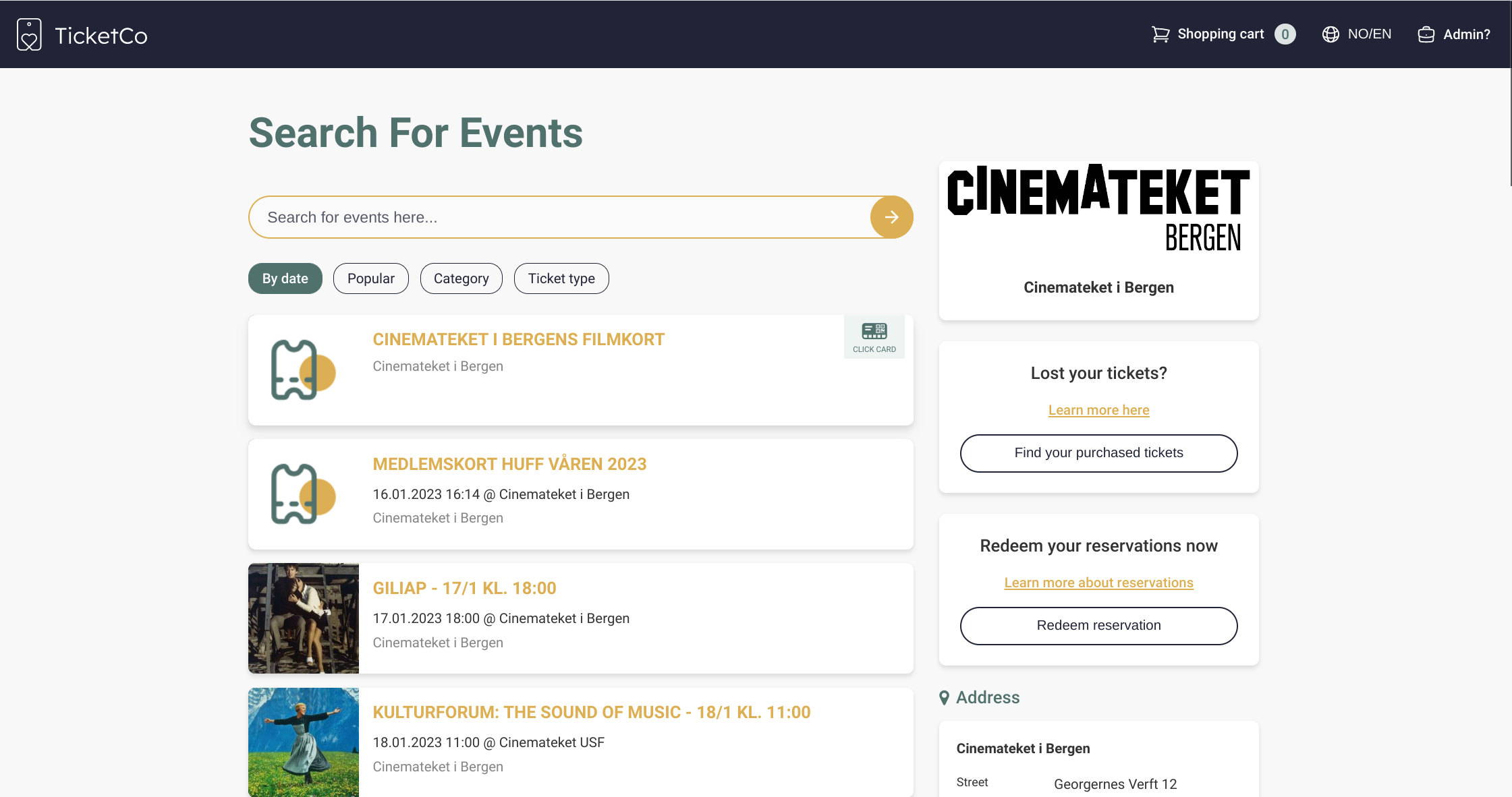Click the 18.01.2023 11:00 @ Cinemateket USF line
1512x797 pixels.
(x=488, y=742)
